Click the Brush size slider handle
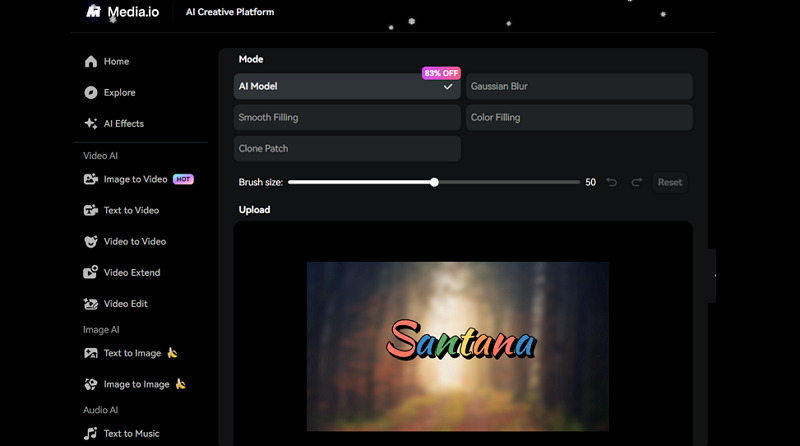Image resolution: width=800 pixels, height=446 pixels. (434, 182)
